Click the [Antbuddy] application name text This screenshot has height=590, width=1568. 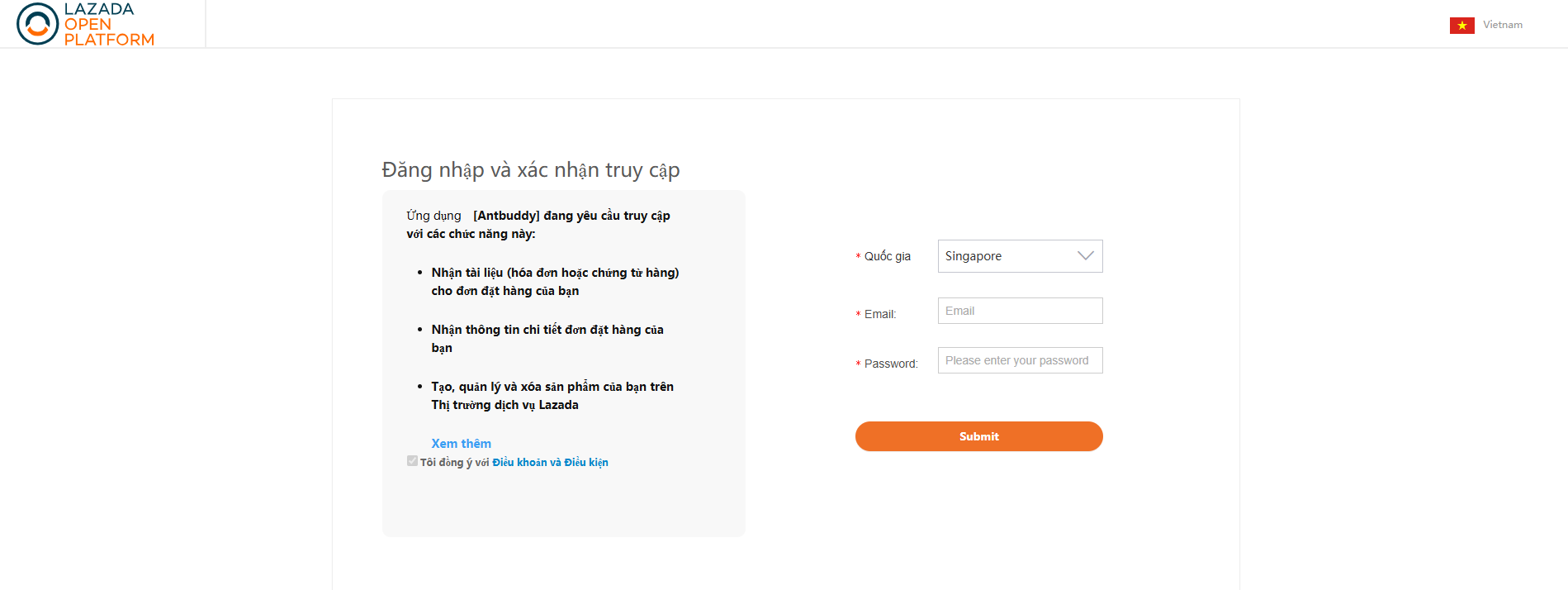click(506, 216)
